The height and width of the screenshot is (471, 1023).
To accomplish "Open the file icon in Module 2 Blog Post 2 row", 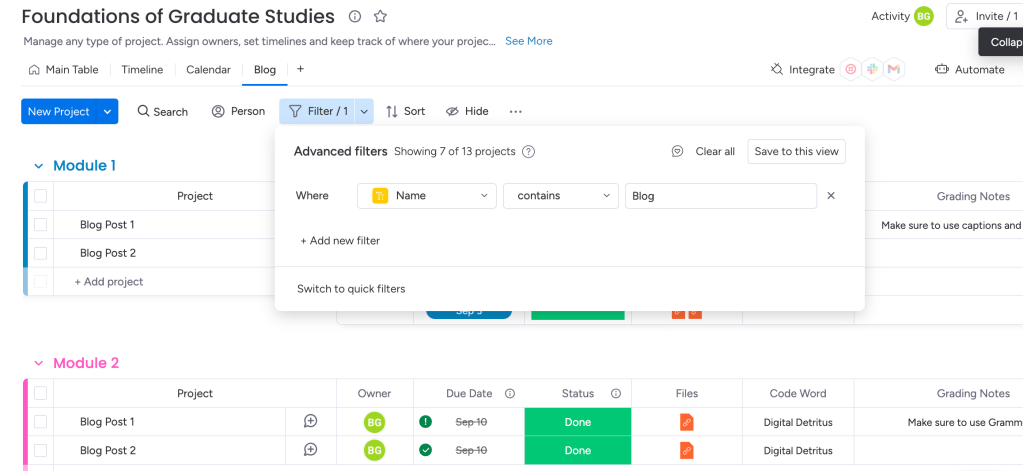I will [x=686, y=450].
